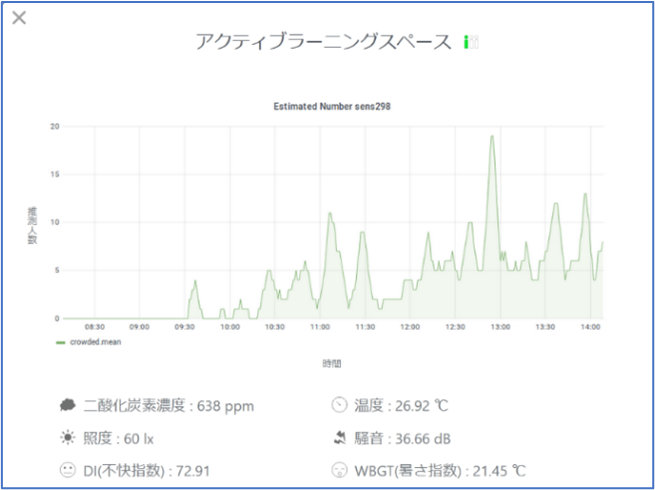Click the DI(不快指数) : 72.91 reading

[147, 471]
